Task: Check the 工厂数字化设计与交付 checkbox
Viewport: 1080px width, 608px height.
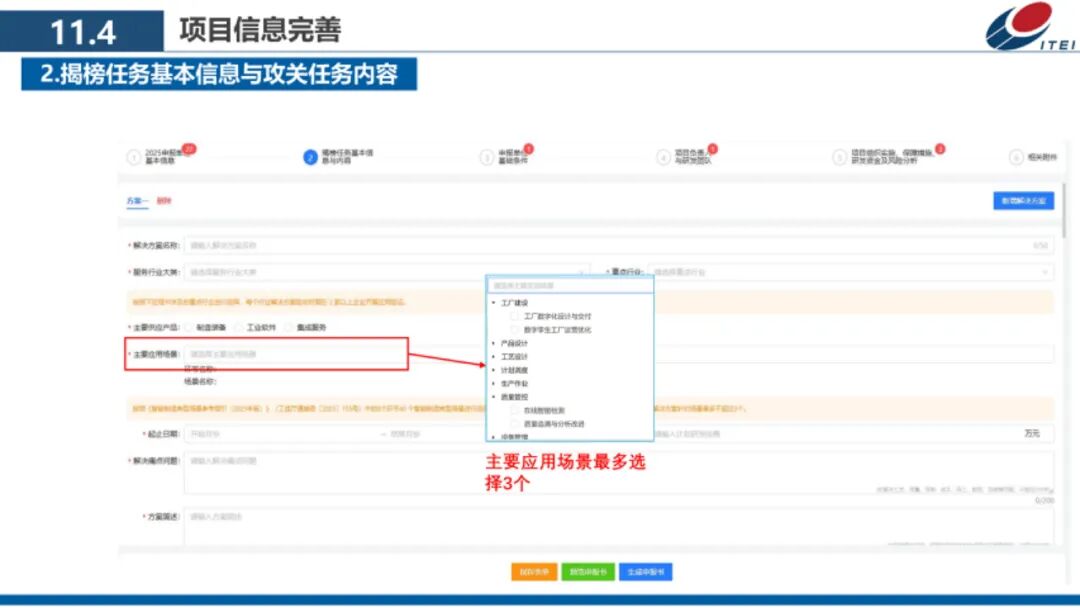Action: pyautogui.click(x=515, y=316)
